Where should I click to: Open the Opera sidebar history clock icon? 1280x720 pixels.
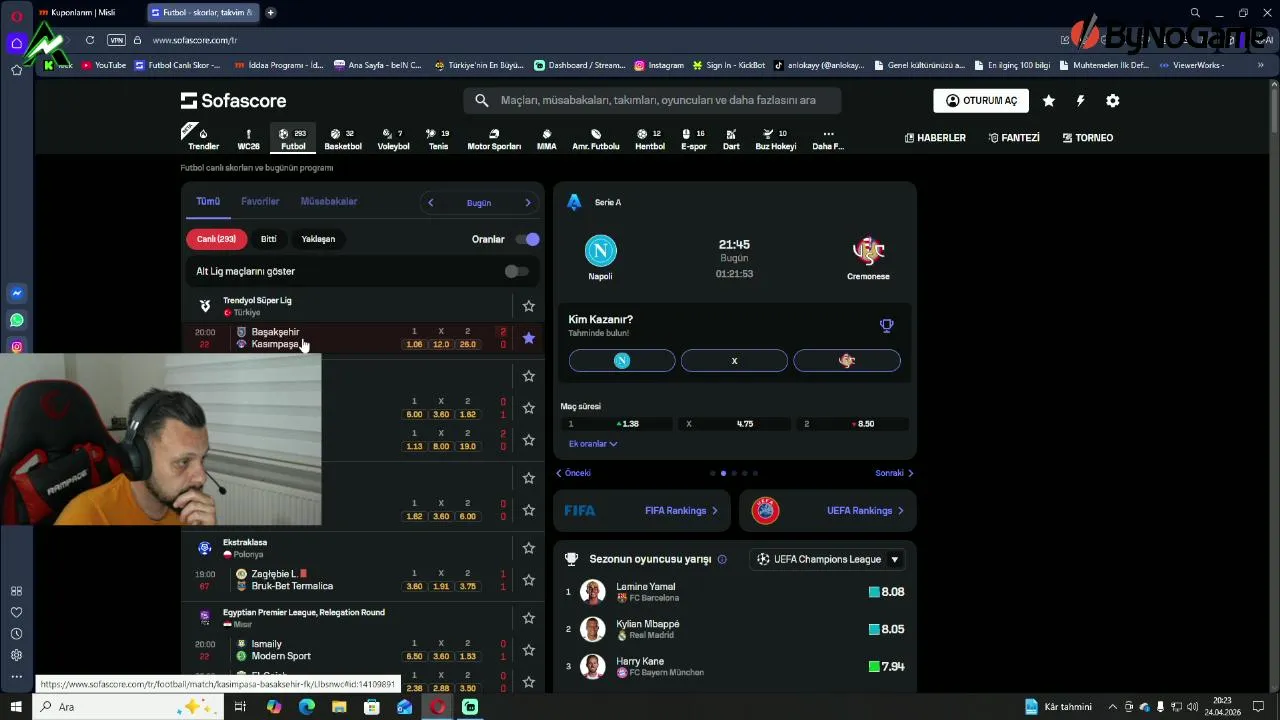point(16,634)
